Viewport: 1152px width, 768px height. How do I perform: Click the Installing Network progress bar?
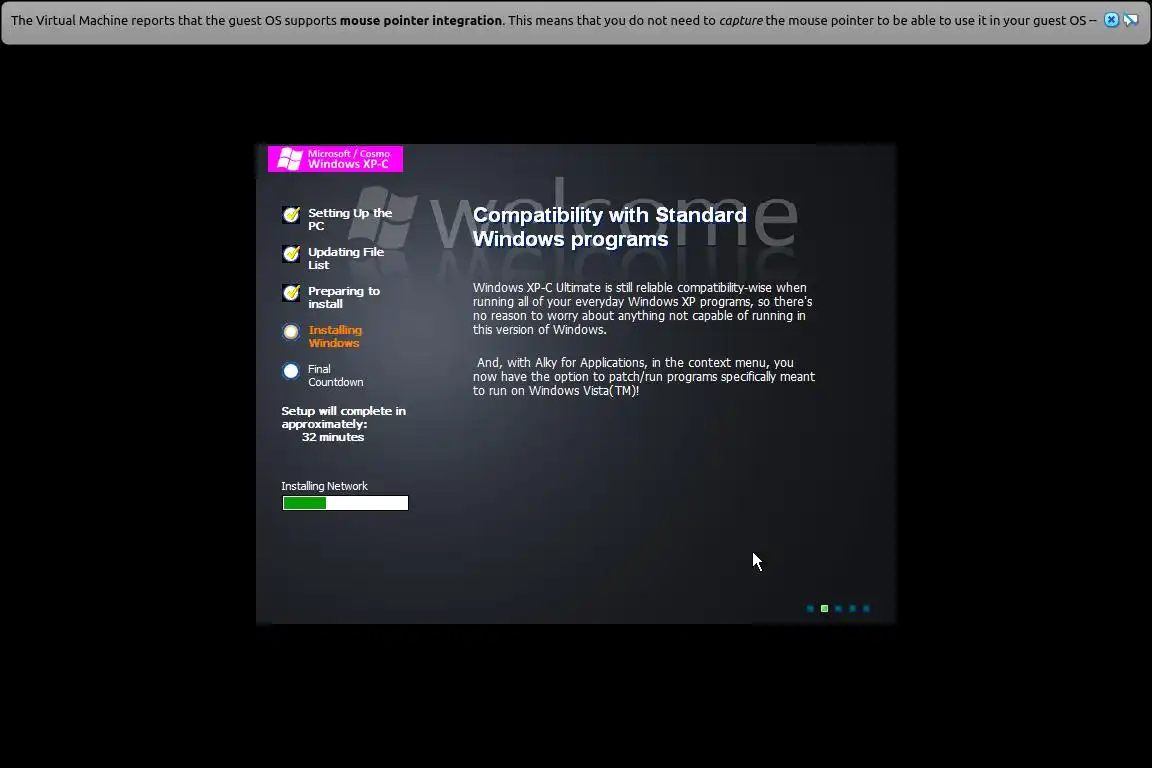(345, 503)
